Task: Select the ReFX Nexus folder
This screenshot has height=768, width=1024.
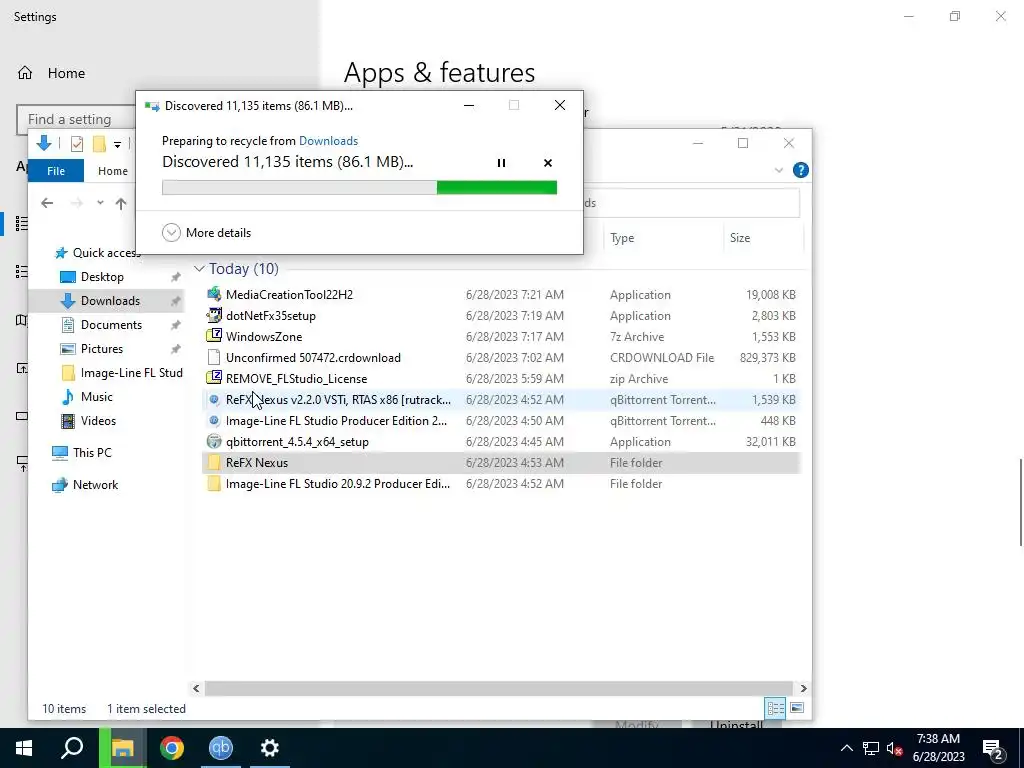Action: [501, 462]
